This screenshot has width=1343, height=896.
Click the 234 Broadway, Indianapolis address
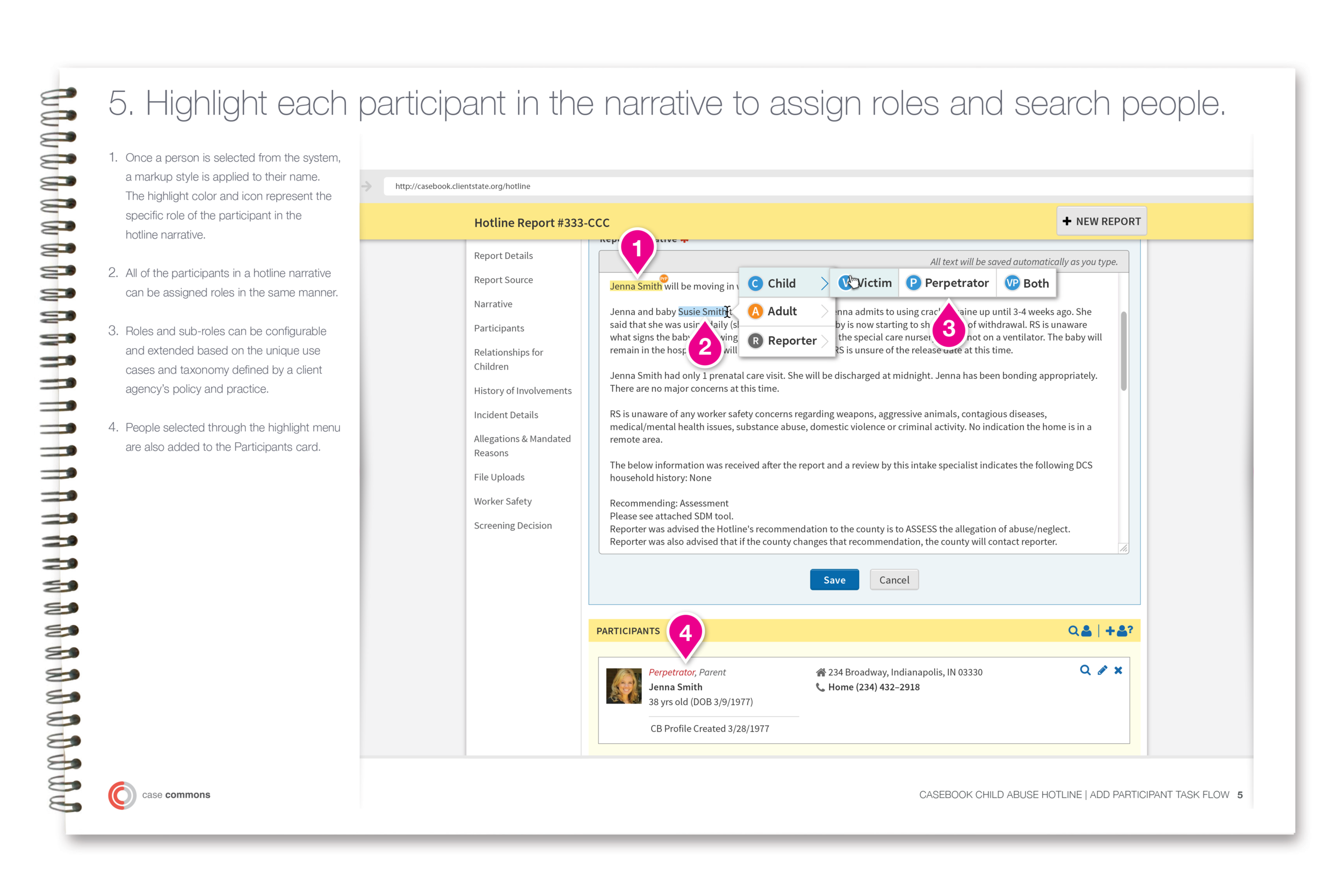pos(905,673)
